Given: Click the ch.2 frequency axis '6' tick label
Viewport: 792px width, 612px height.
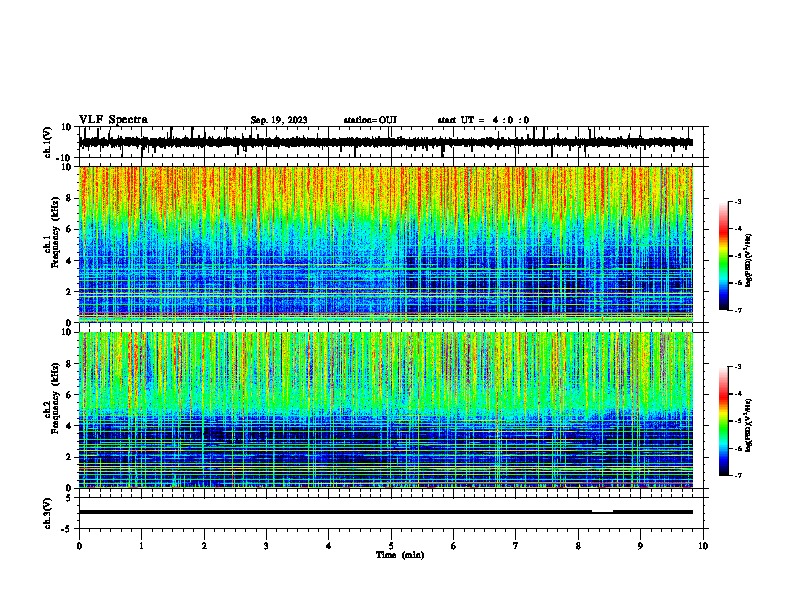Looking at the screenshot, I should (69, 395).
